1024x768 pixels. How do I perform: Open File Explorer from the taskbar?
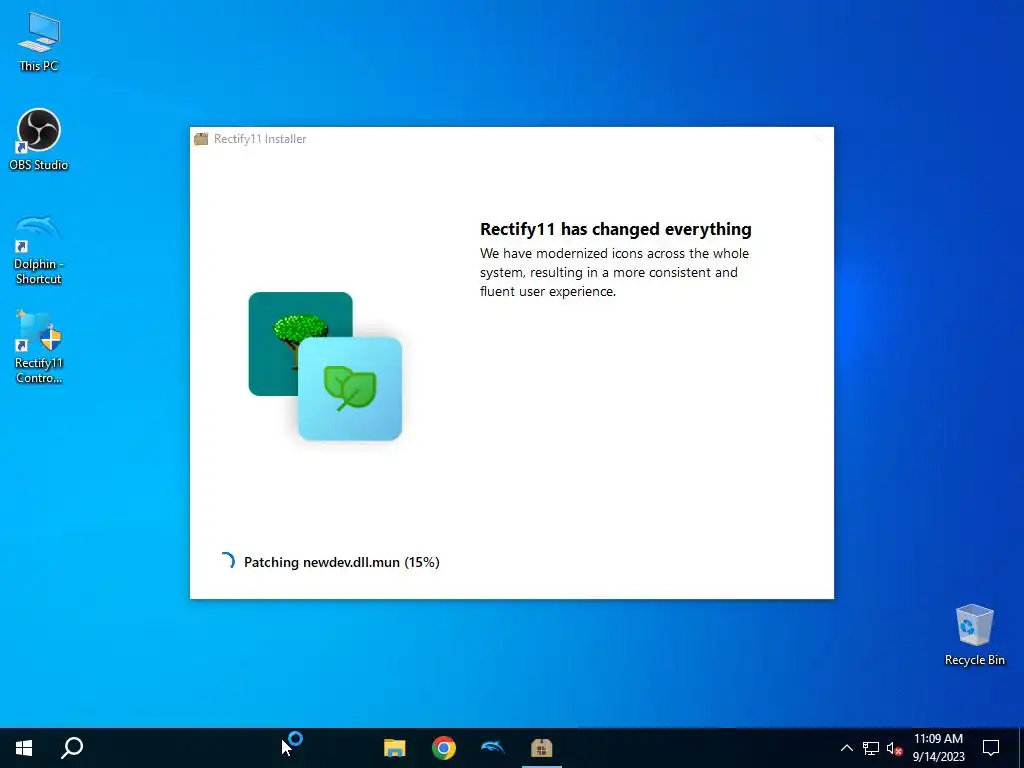click(394, 748)
